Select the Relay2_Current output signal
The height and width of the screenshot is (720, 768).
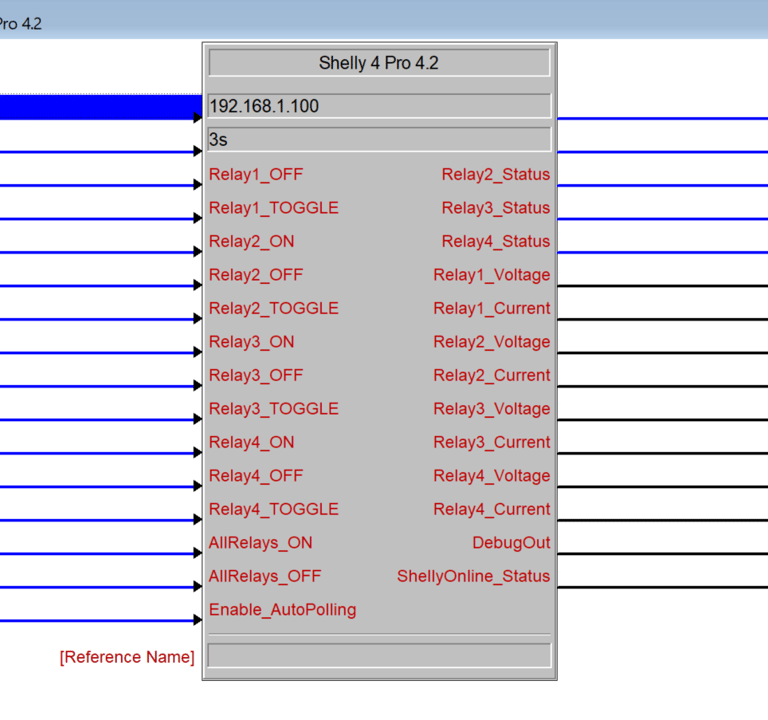click(492, 375)
